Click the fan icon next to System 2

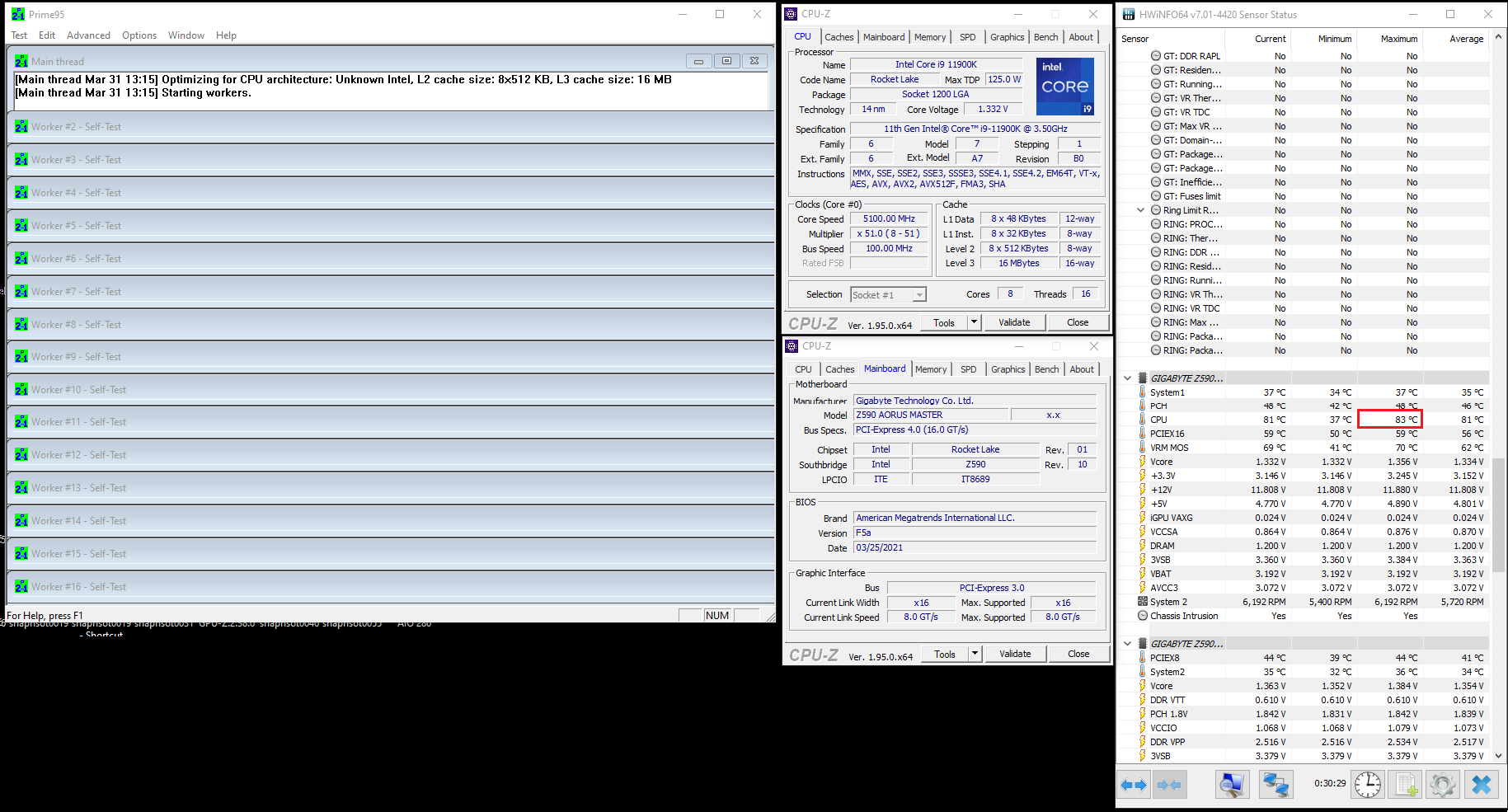click(x=1143, y=602)
